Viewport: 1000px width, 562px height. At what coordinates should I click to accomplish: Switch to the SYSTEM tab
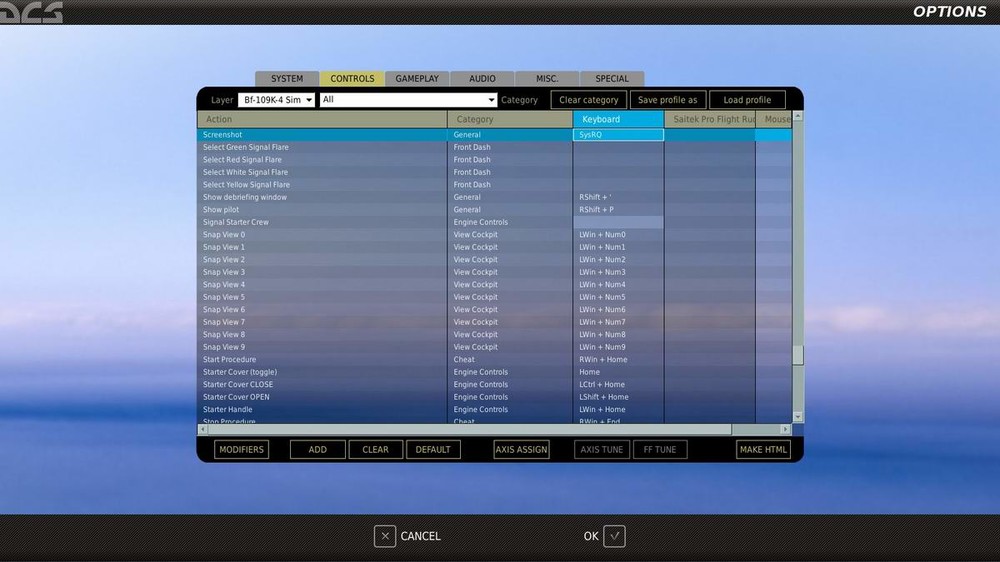287,78
